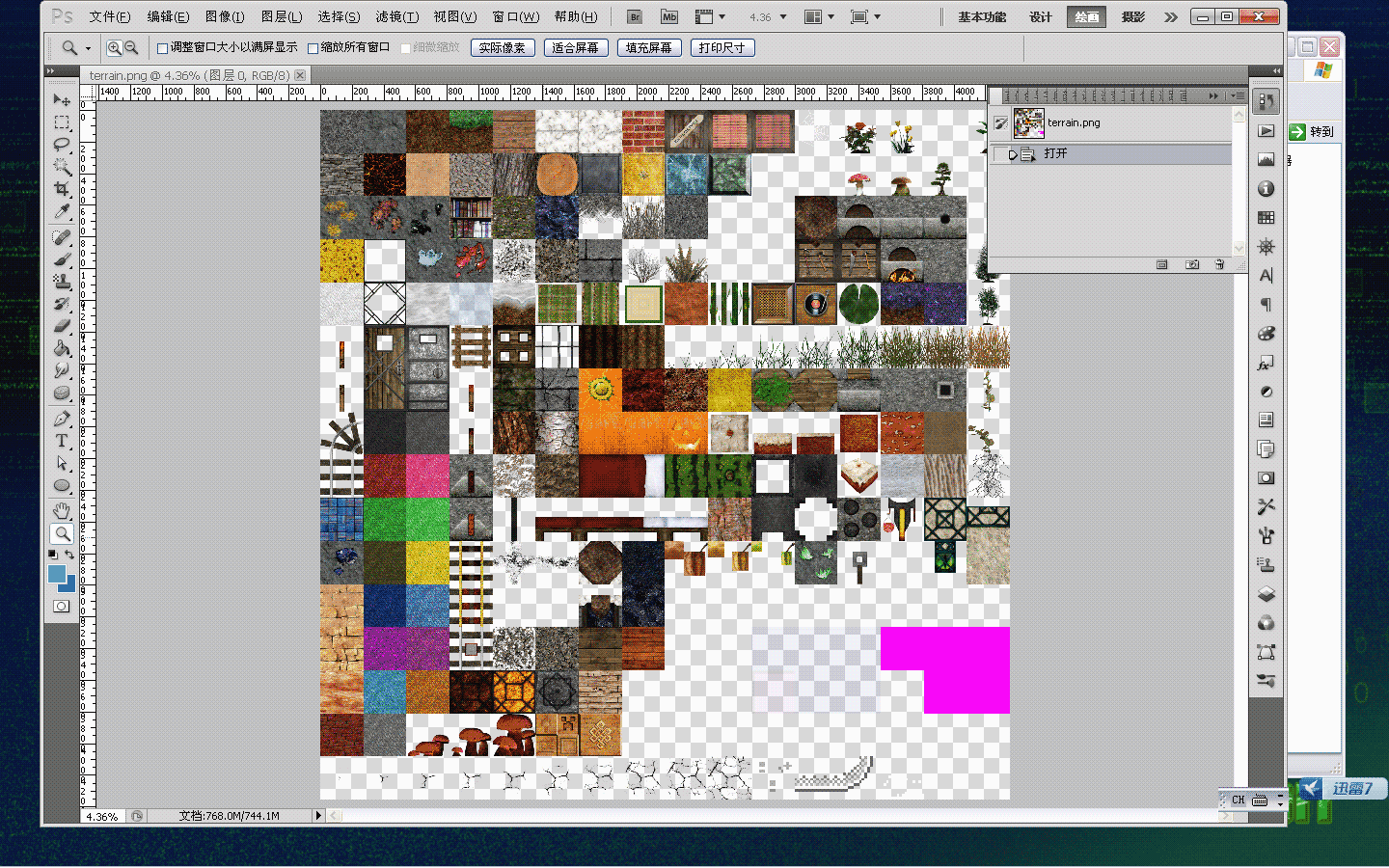This screenshot has height=868, width=1389.
Task: Toggle Quick Mask mode
Action: (62, 606)
